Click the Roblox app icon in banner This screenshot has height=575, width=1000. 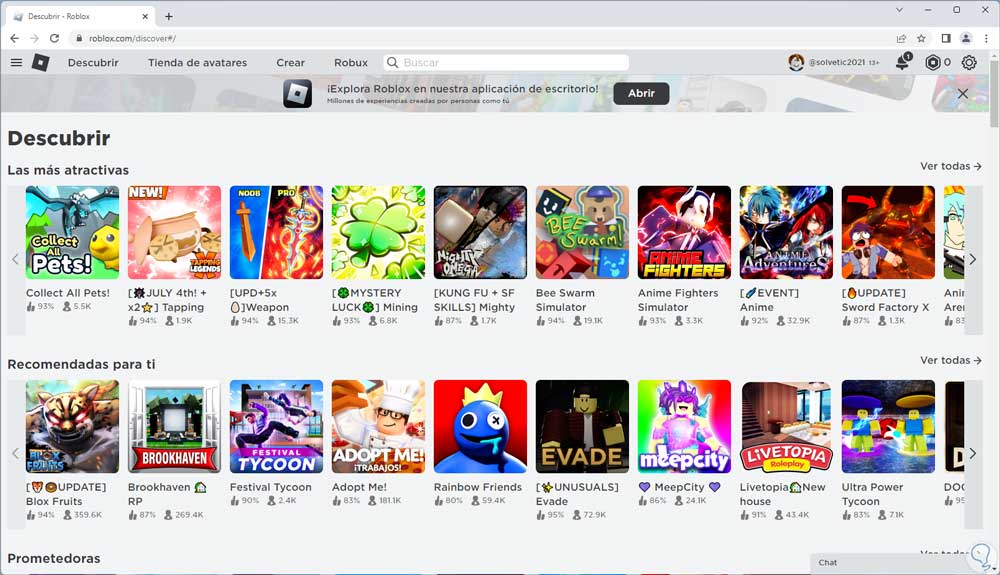297,94
